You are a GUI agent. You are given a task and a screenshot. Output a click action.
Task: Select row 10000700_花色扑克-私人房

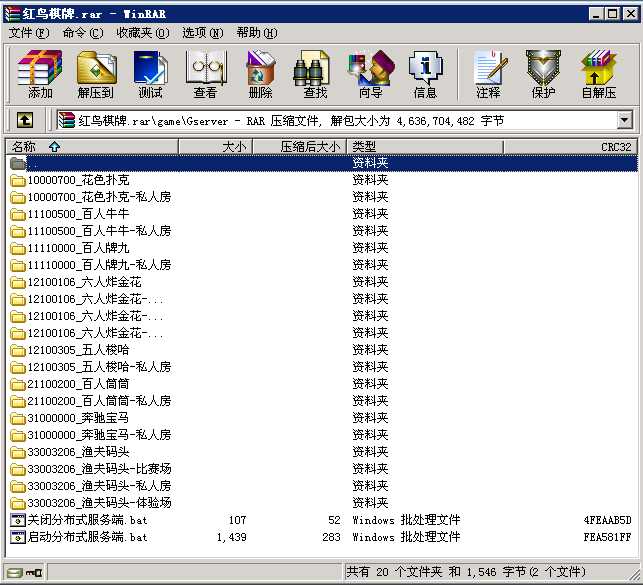click(x=322, y=197)
